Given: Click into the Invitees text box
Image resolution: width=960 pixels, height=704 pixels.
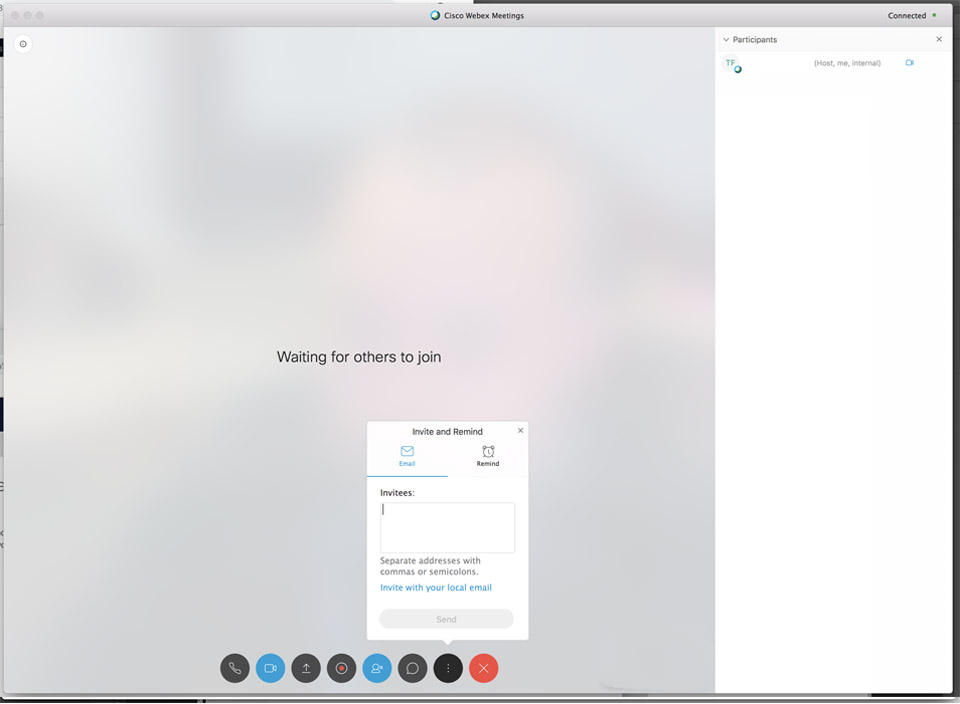Looking at the screenshot, I should pyautogui.click(x=447, y=527).
